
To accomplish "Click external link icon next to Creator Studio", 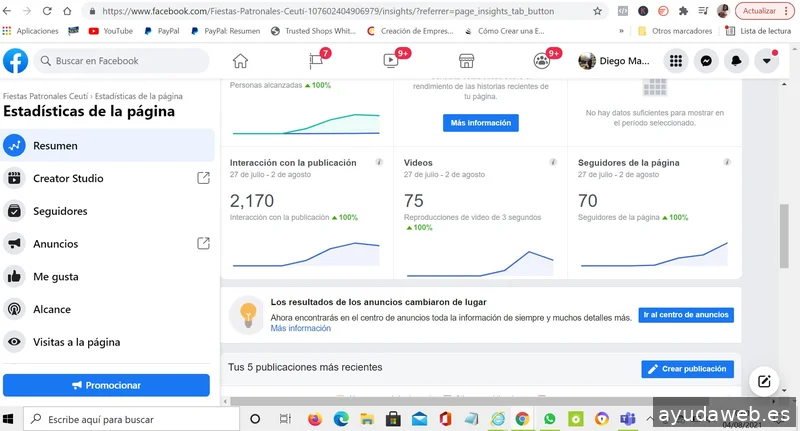I will [203, 178].
